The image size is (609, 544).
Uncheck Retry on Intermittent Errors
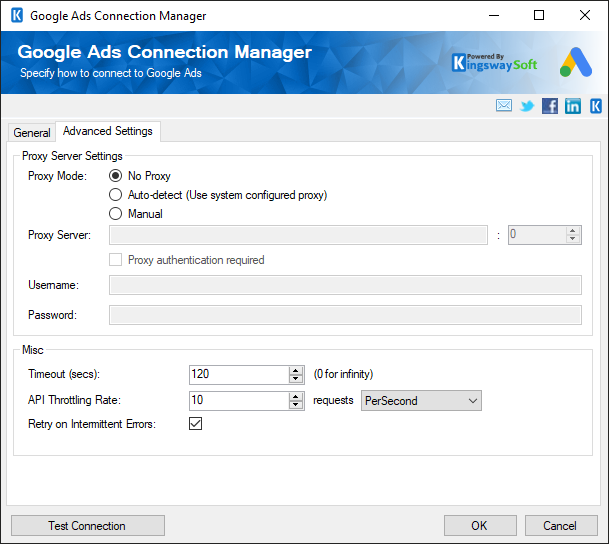pos(195,424)
